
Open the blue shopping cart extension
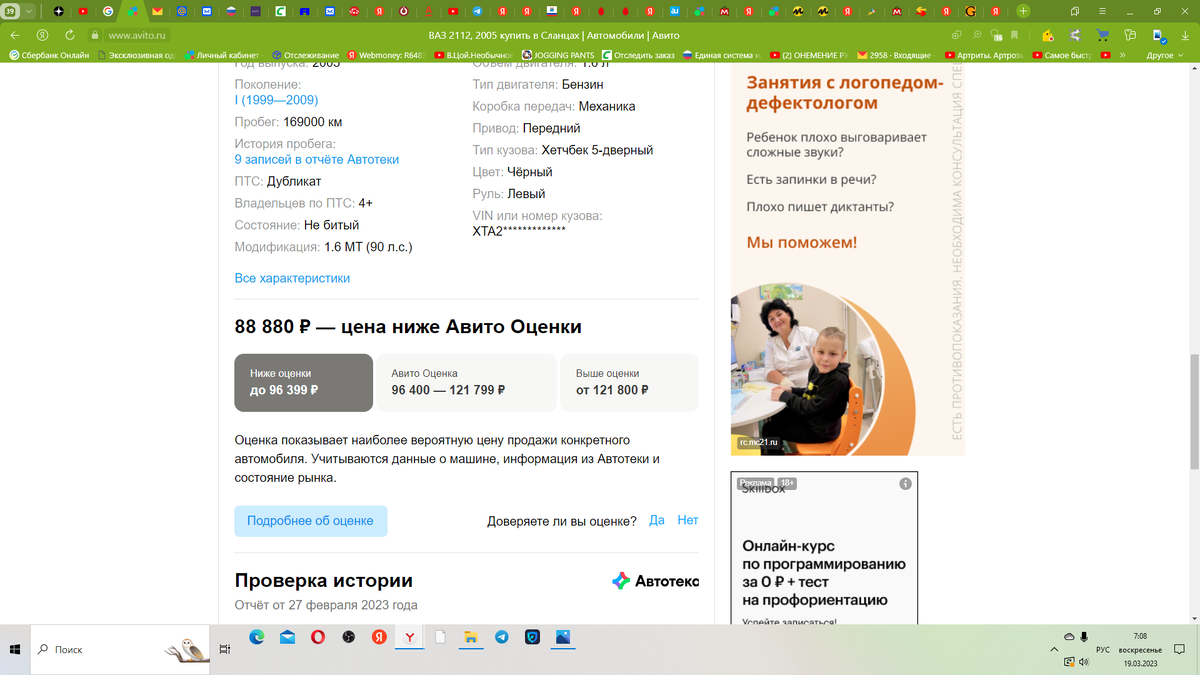(1104, 35)
